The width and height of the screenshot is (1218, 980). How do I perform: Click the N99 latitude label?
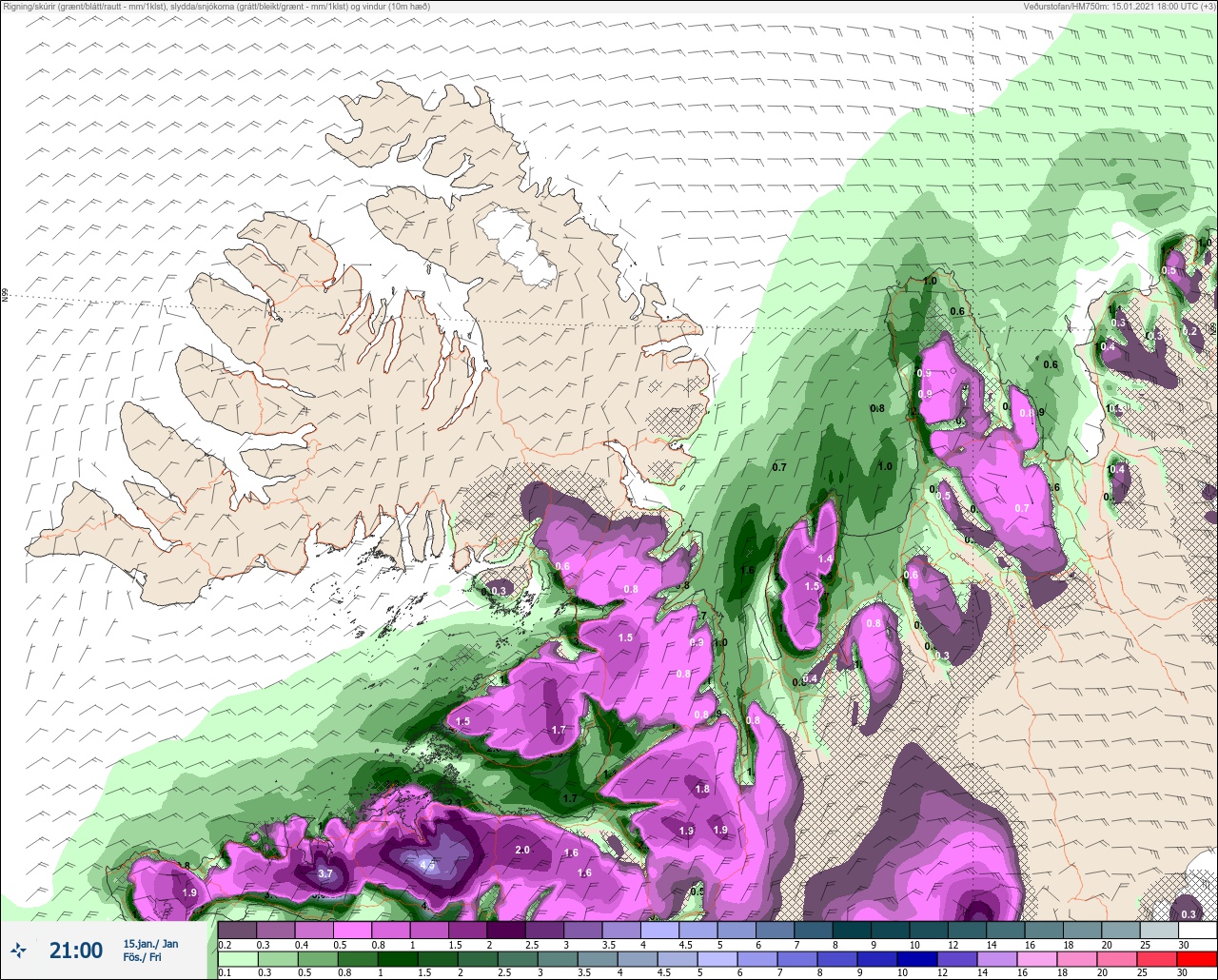(x=5, y=296)
